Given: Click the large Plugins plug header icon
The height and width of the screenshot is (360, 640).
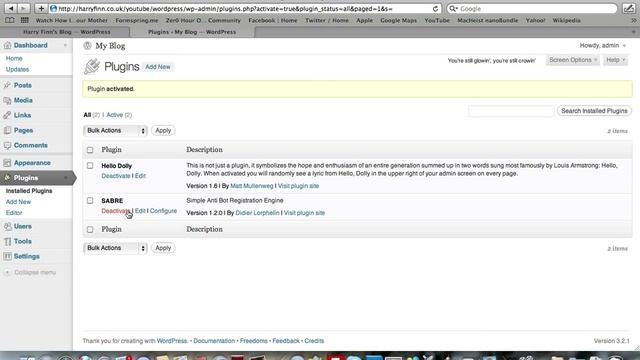Looking at the screenshot, I should click(92, 66).
